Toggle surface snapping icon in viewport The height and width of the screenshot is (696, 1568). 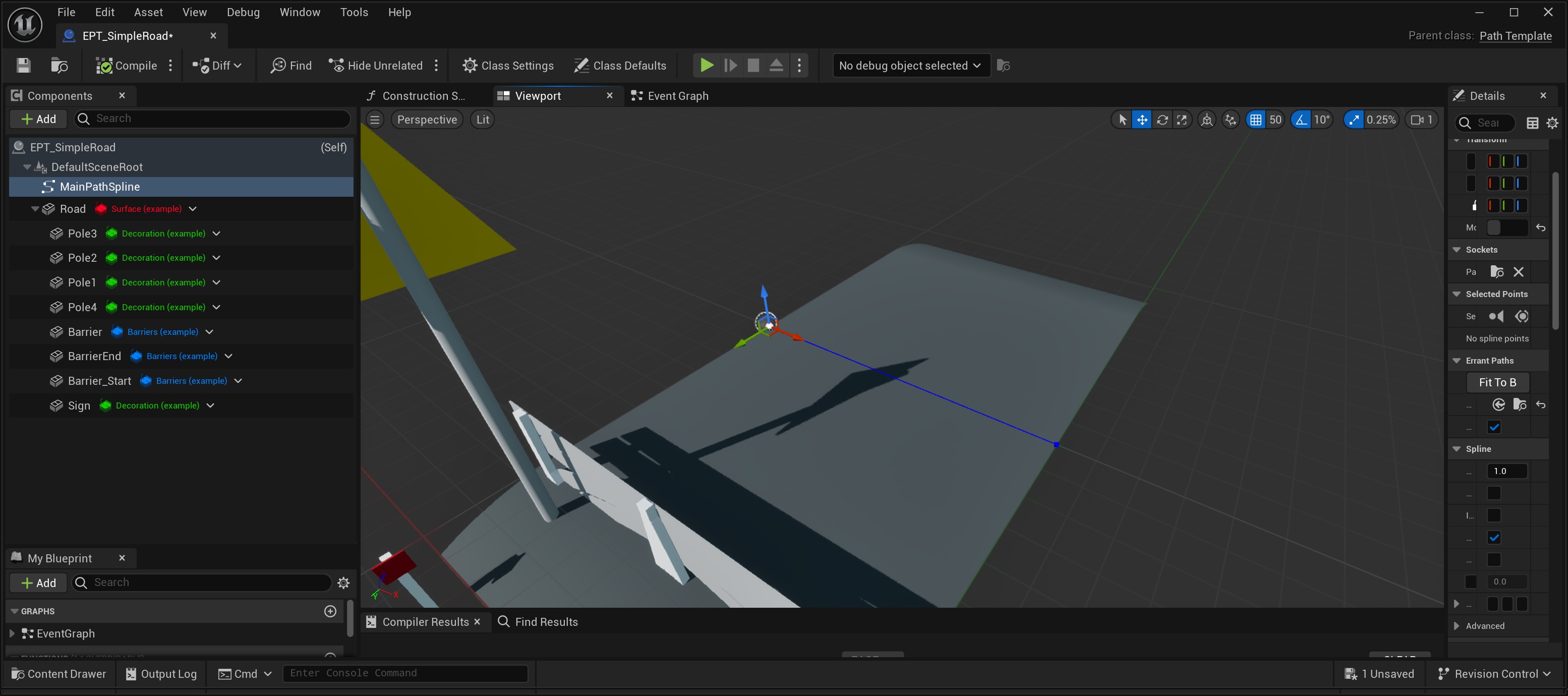[1230, 120]
